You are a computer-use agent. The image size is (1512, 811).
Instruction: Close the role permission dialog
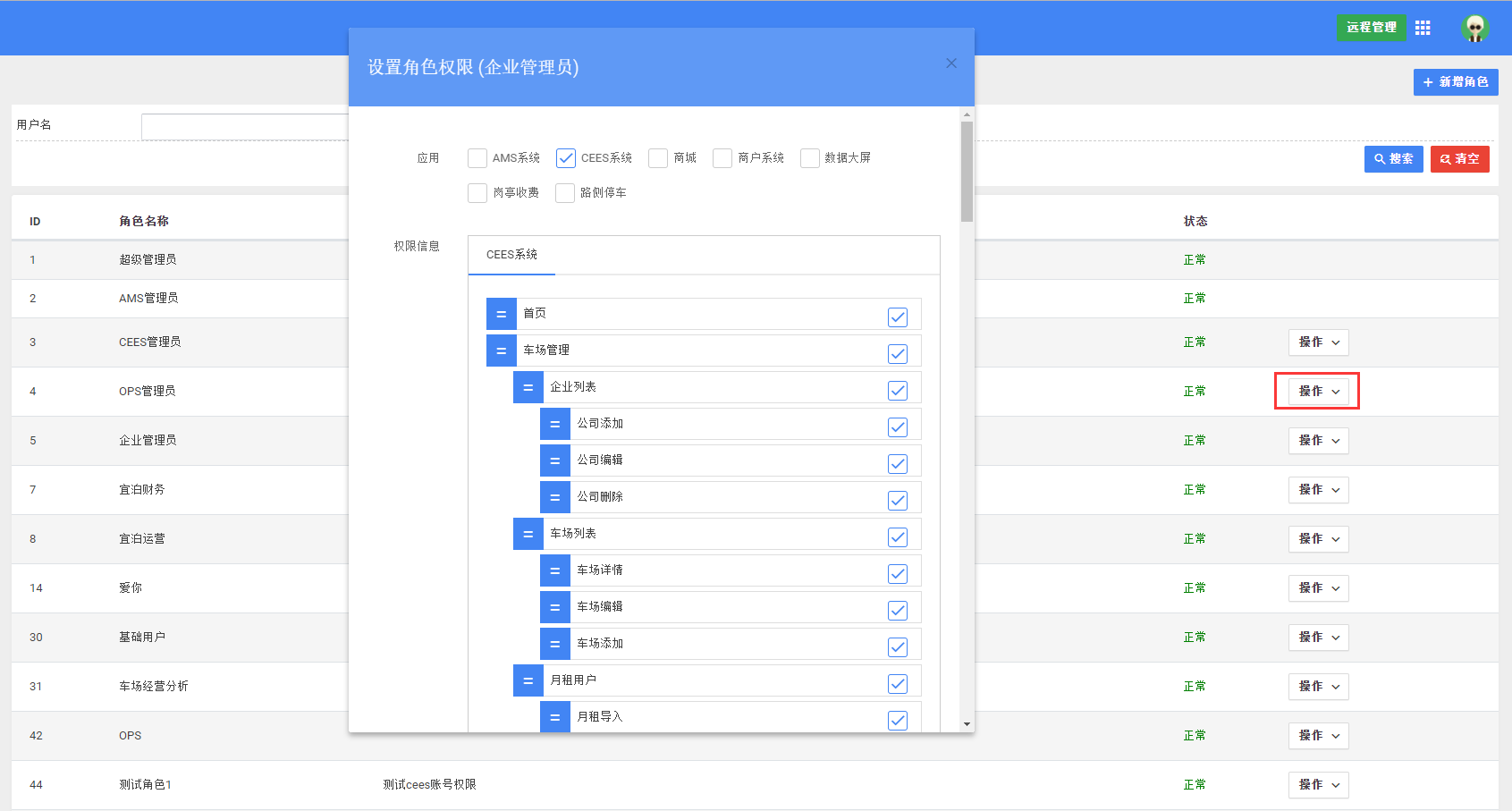(x=951, y=63)
